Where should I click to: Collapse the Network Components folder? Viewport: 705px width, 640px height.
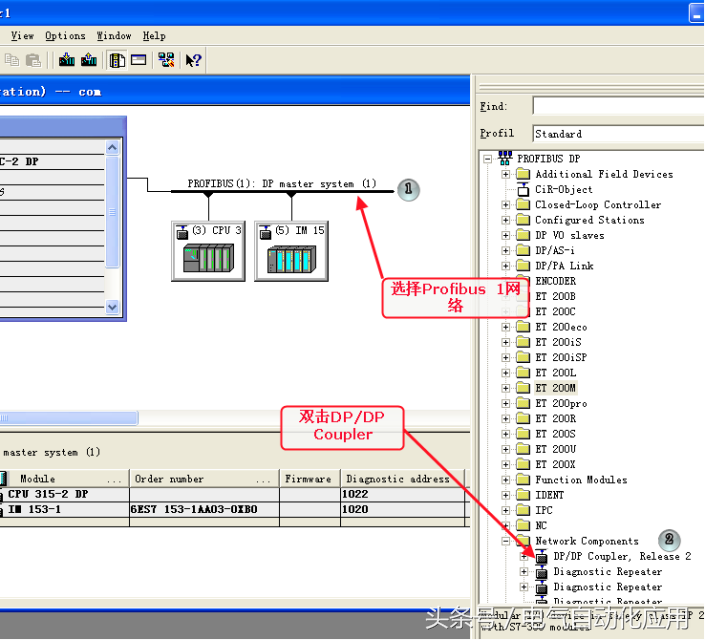click(x=506, y=541)
